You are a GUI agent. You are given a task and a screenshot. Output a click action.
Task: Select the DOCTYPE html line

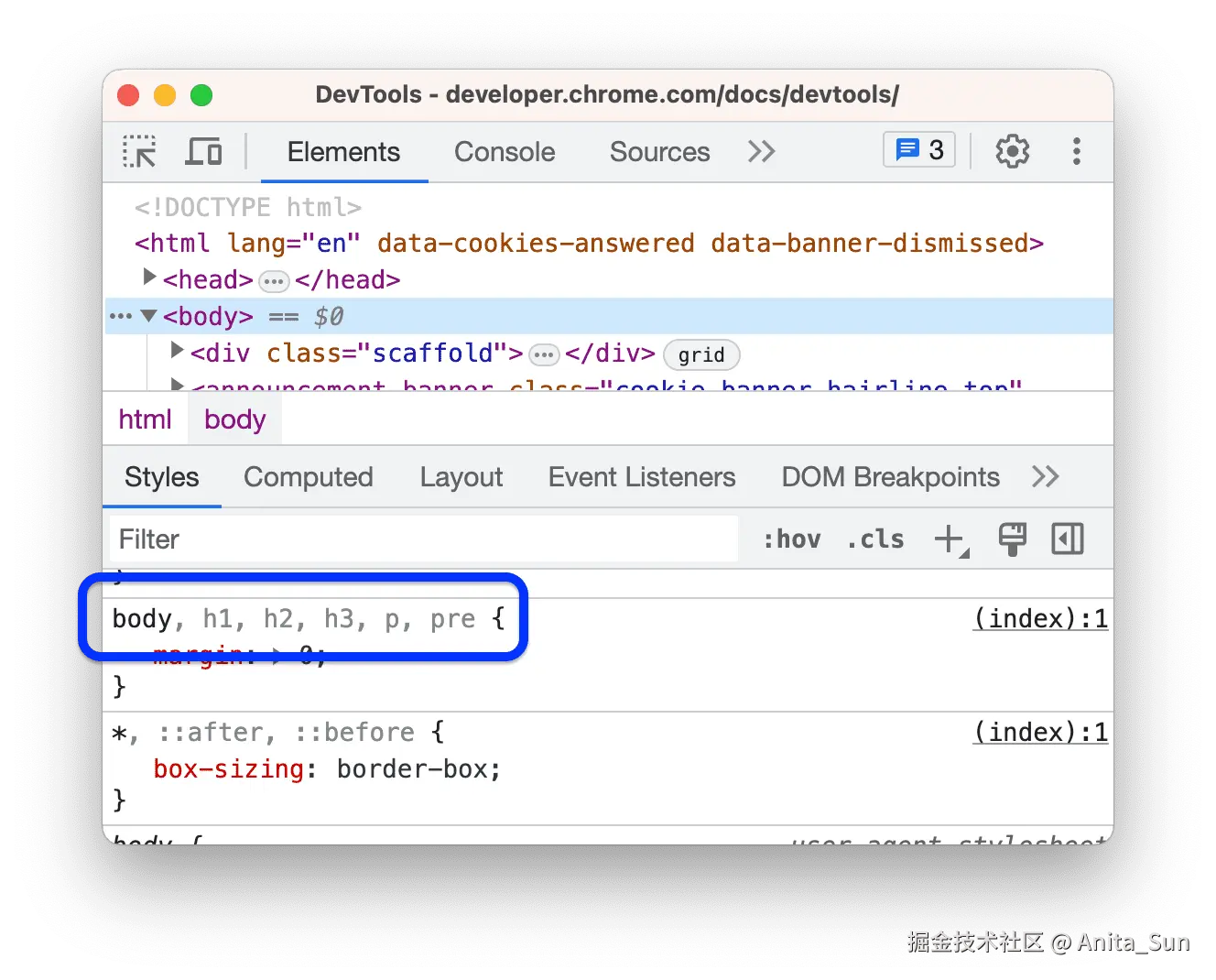tap(248, 208)
